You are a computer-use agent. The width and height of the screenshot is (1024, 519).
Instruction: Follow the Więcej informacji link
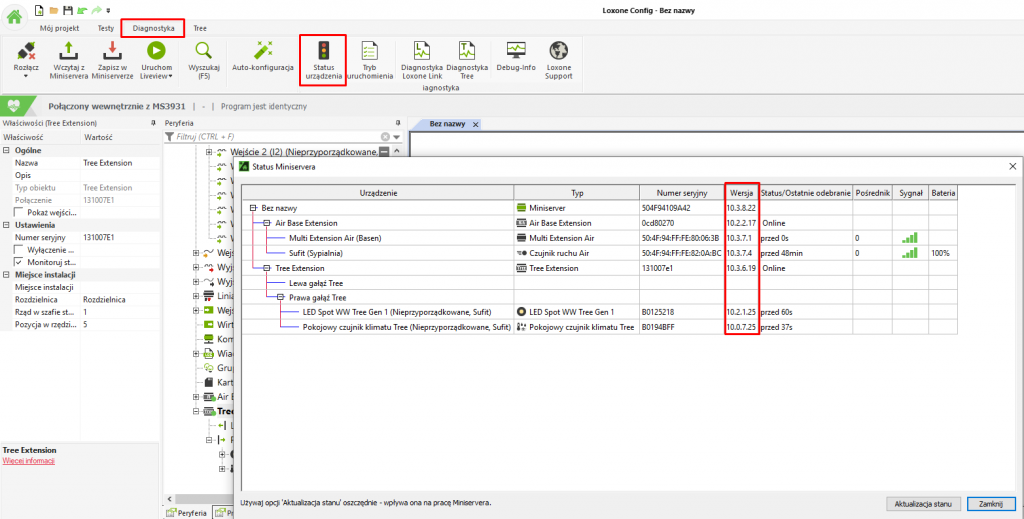tap(29, 461)
